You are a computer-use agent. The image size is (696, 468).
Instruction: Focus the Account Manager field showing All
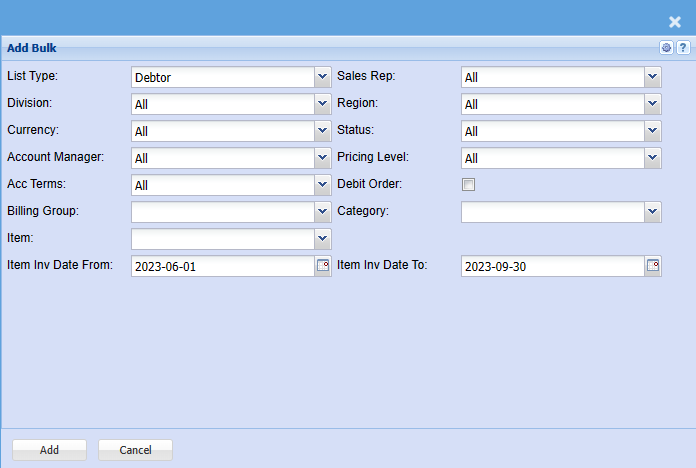pos(223,158)
